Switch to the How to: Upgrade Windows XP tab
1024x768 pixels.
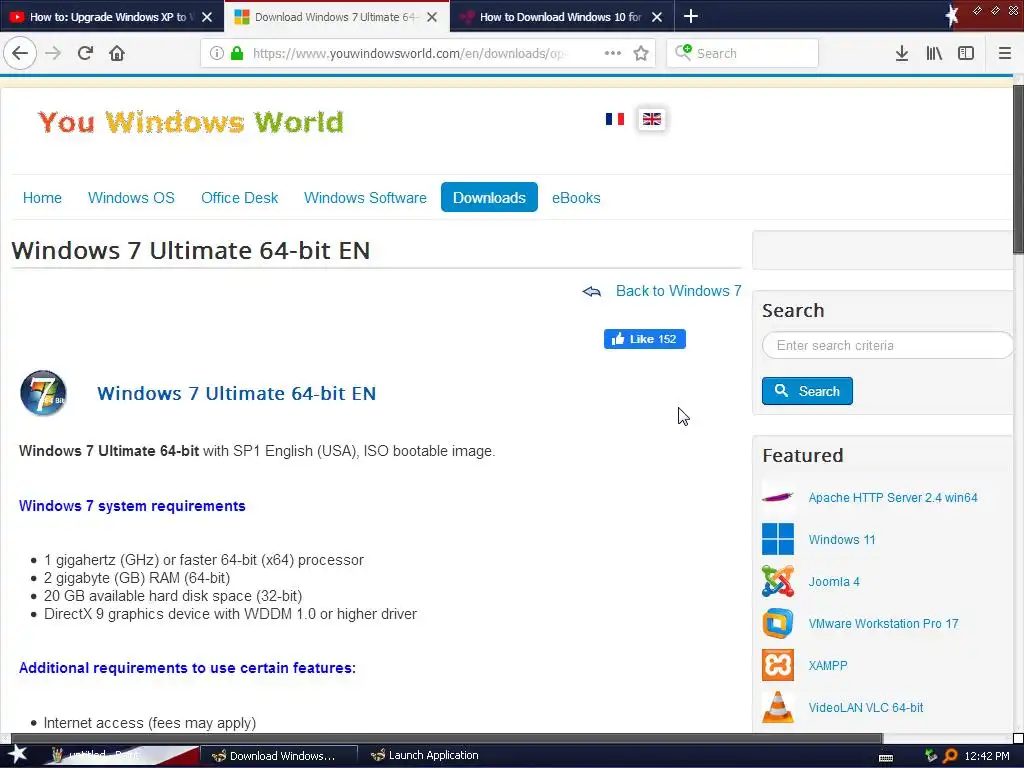(x=111, y=17)
